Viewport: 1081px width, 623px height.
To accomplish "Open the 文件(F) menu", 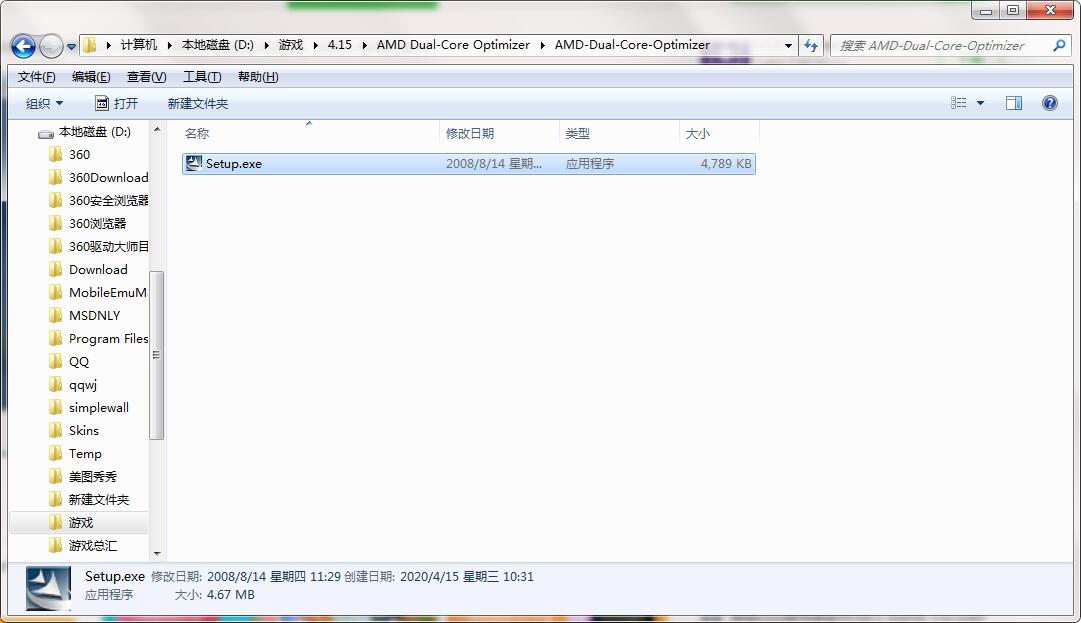I will click(37, 77).
